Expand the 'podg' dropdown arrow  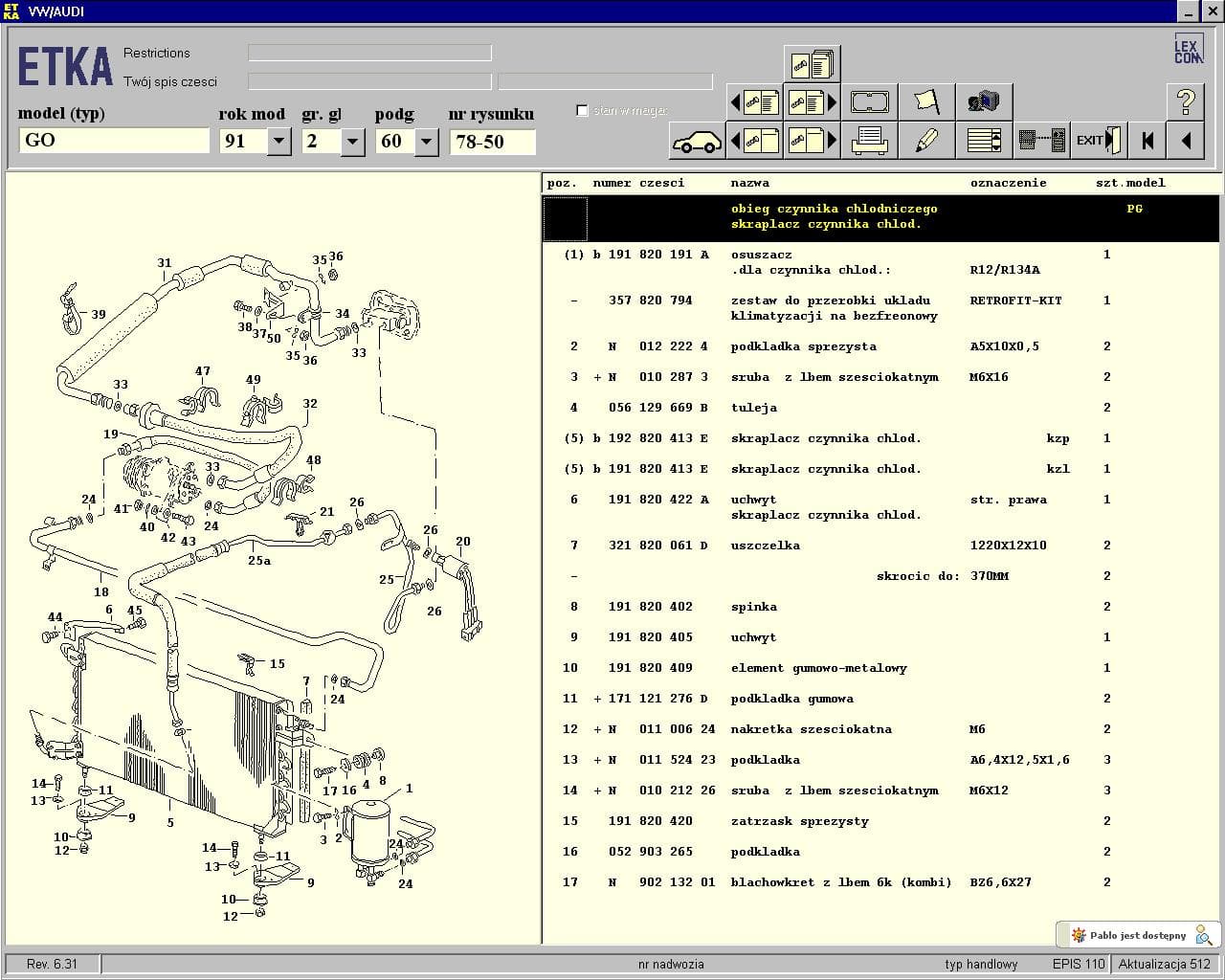click(x=427, y=142)
